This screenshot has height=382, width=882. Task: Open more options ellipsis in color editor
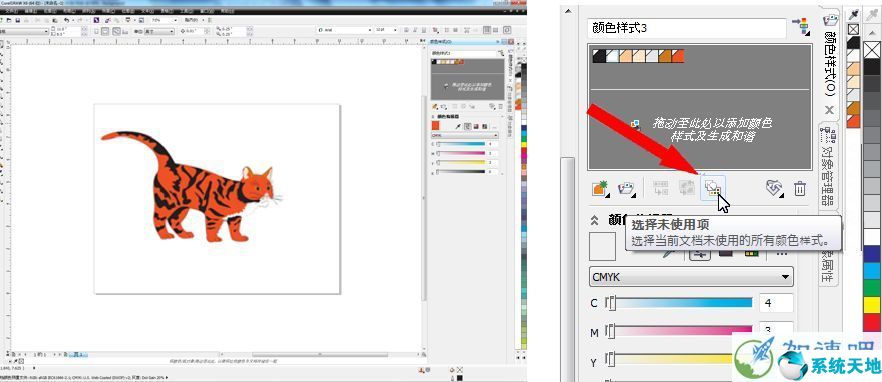click(x=781, y=254)
